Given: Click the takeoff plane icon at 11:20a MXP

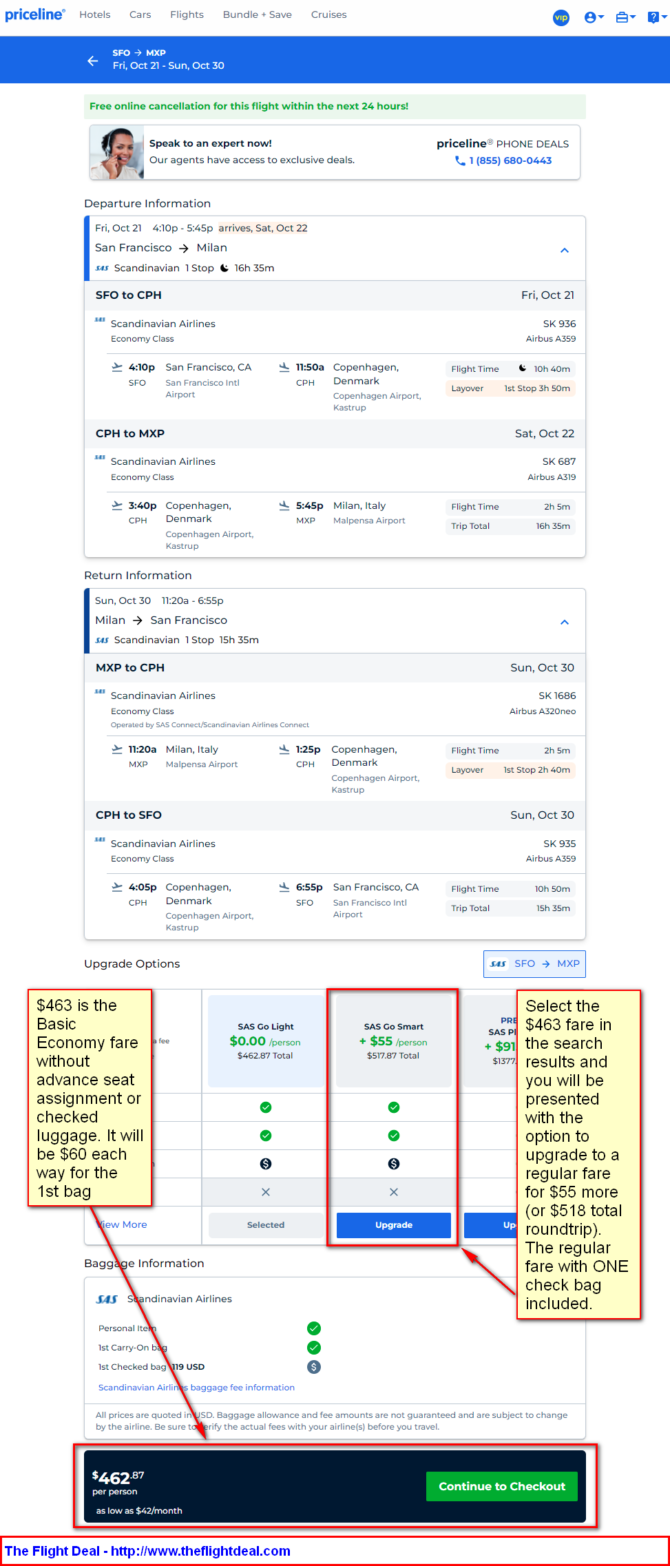Looking at the screenshot, I should coord(118,749).
